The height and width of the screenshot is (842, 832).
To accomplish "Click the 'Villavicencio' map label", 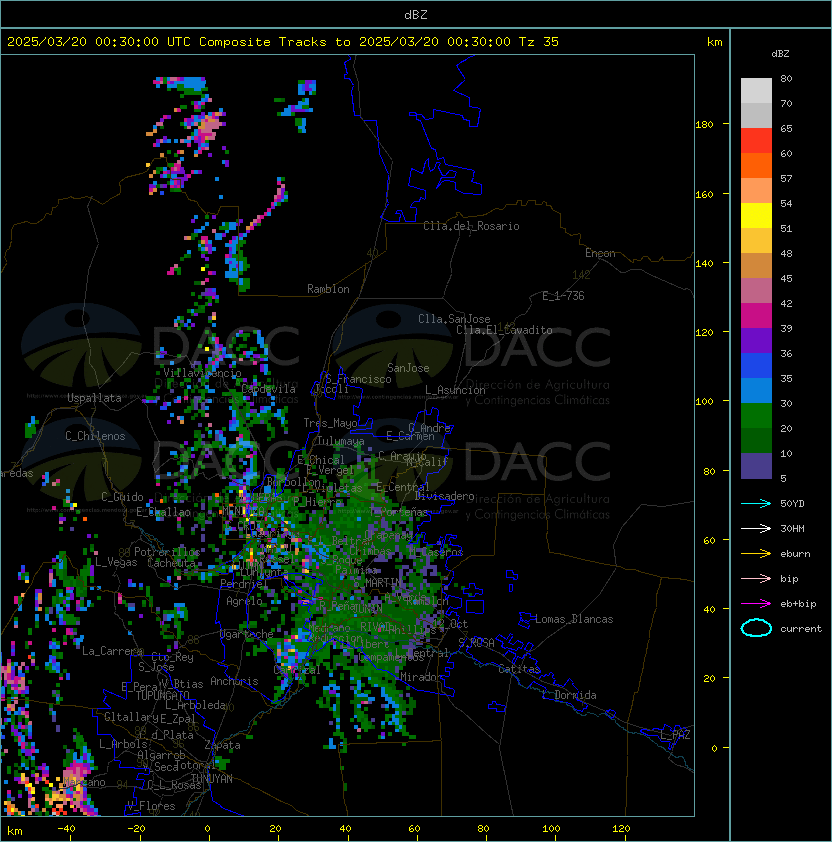I will 202,373.
